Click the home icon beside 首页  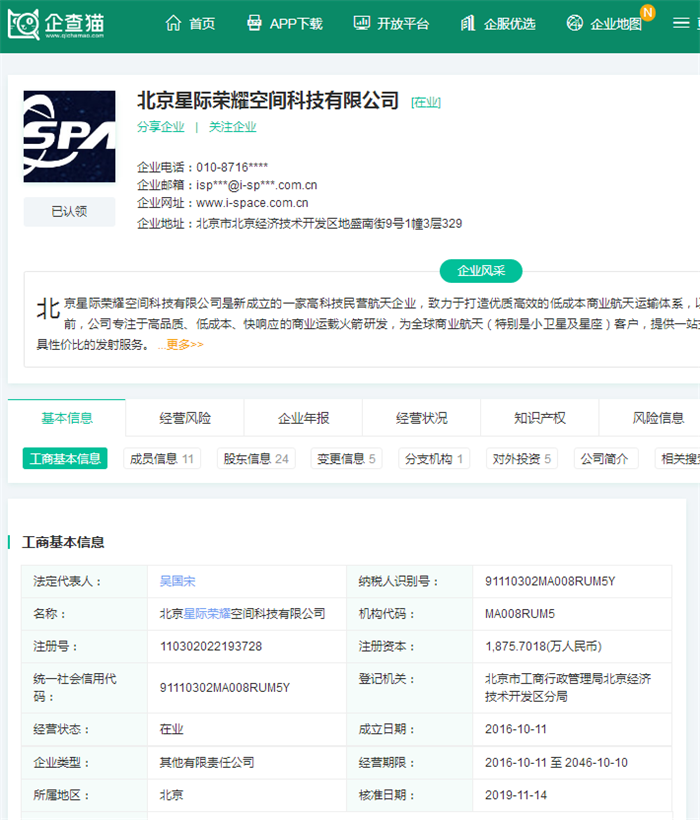point(173,23)
